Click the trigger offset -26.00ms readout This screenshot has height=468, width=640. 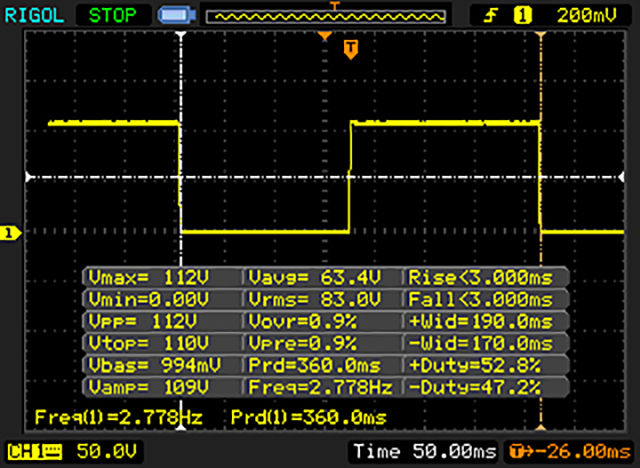click(570, 452)
